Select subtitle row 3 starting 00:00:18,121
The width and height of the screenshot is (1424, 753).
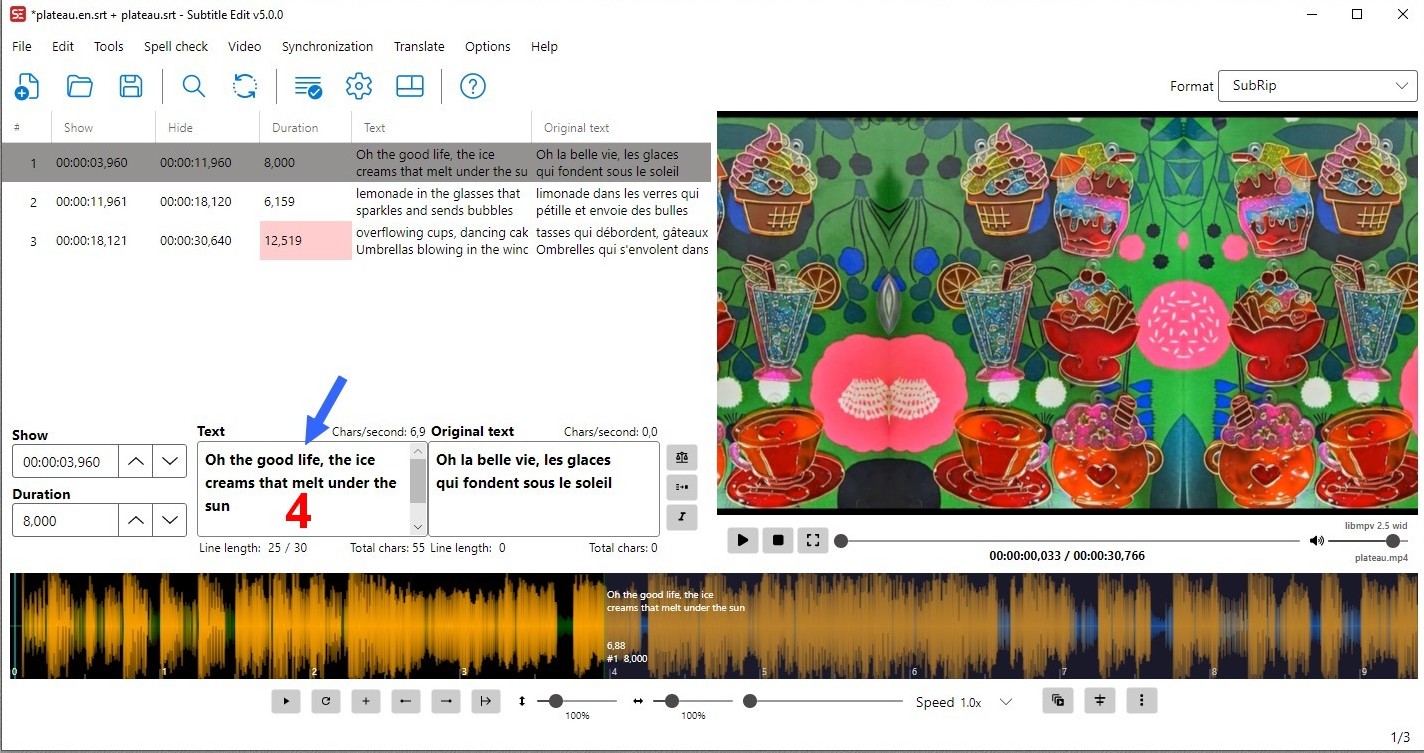(x=356, y=241)
